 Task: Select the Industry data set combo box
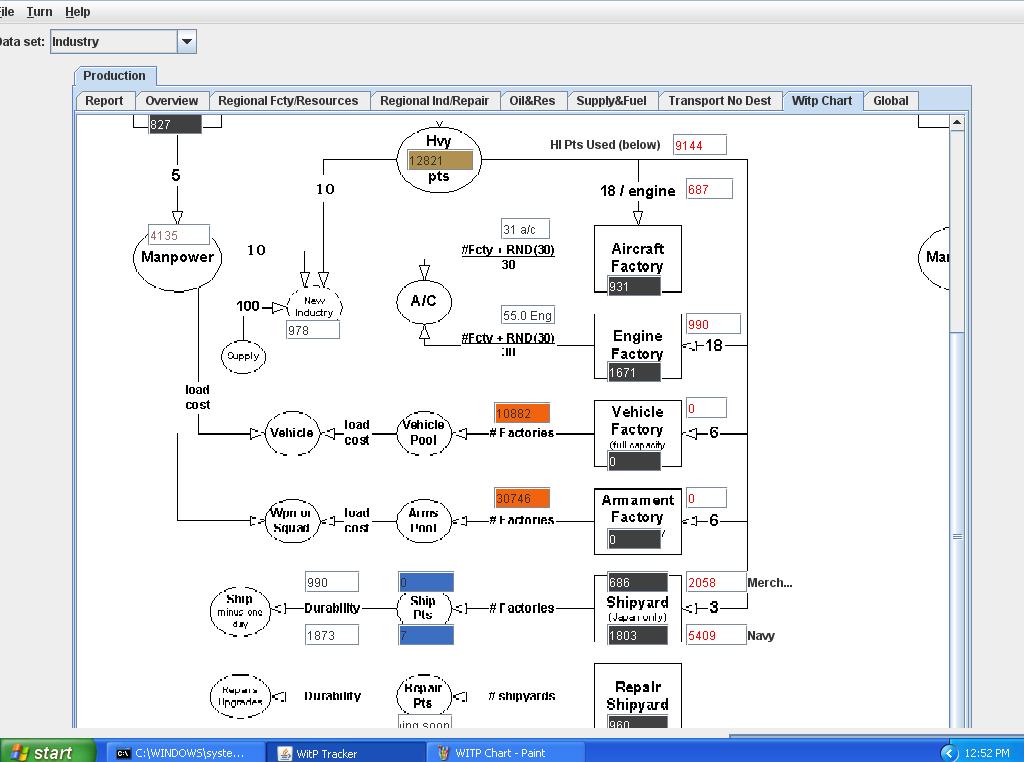point(123,42)
